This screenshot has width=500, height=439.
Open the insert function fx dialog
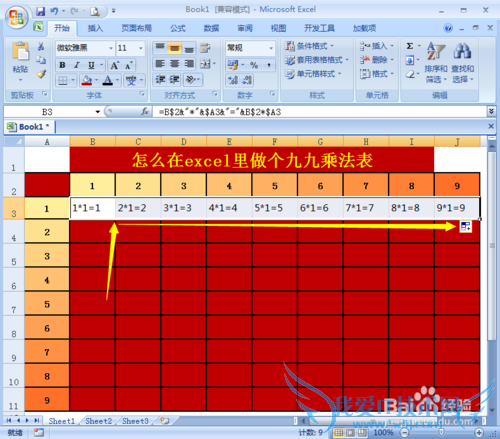pos(145,112)
